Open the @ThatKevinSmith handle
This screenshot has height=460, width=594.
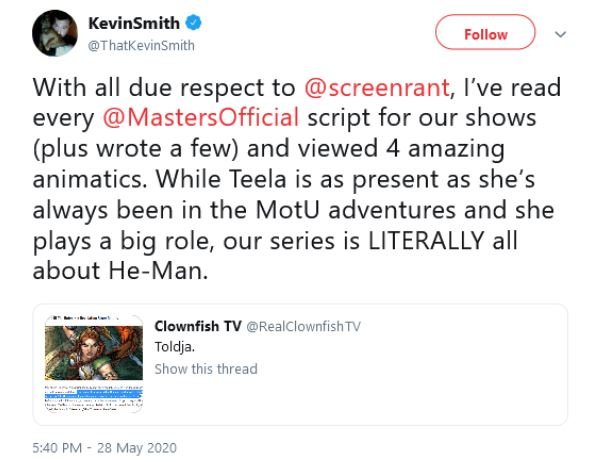tap(141, 45)
